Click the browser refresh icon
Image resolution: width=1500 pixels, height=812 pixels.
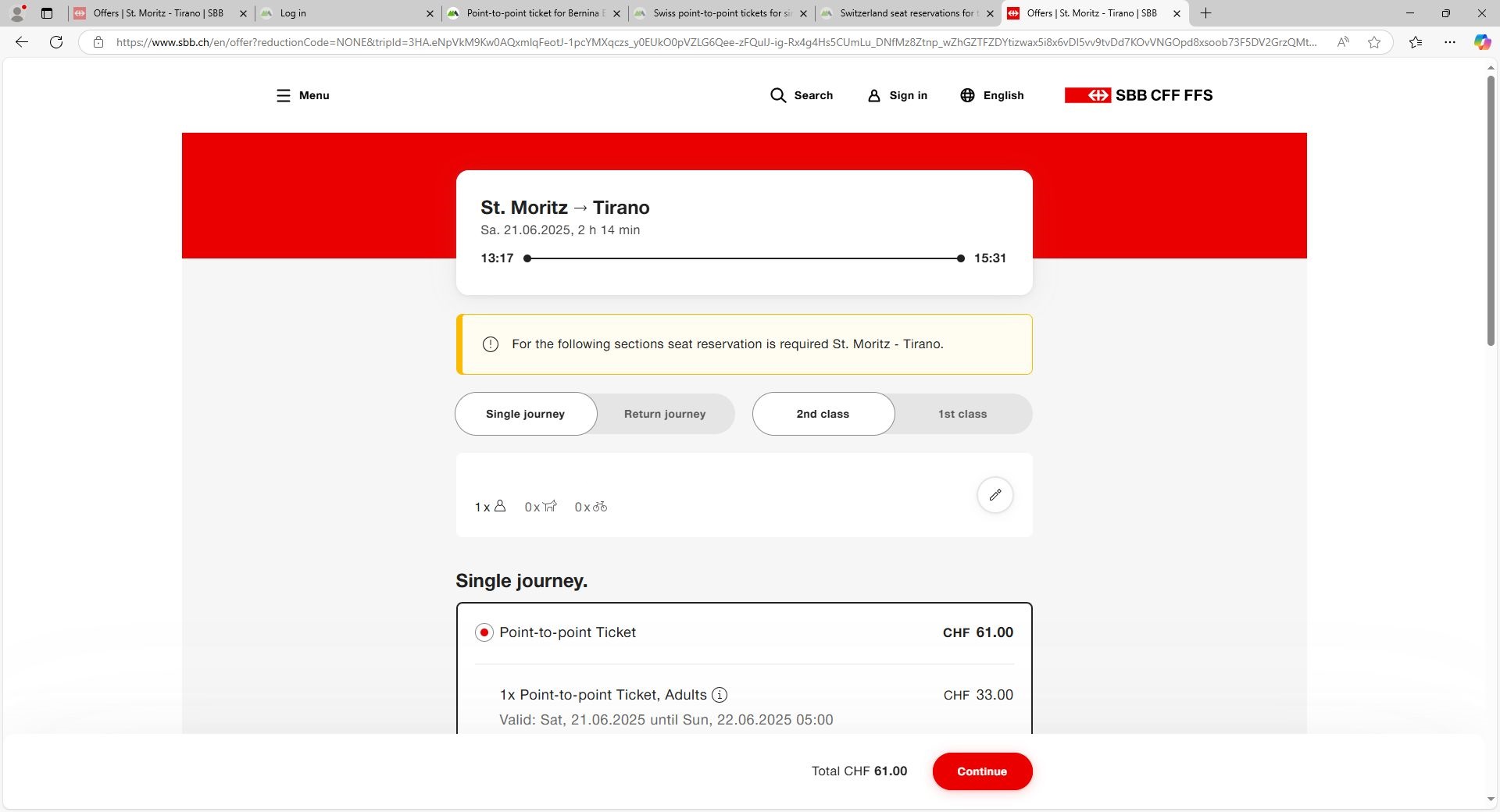pos(56,42)
